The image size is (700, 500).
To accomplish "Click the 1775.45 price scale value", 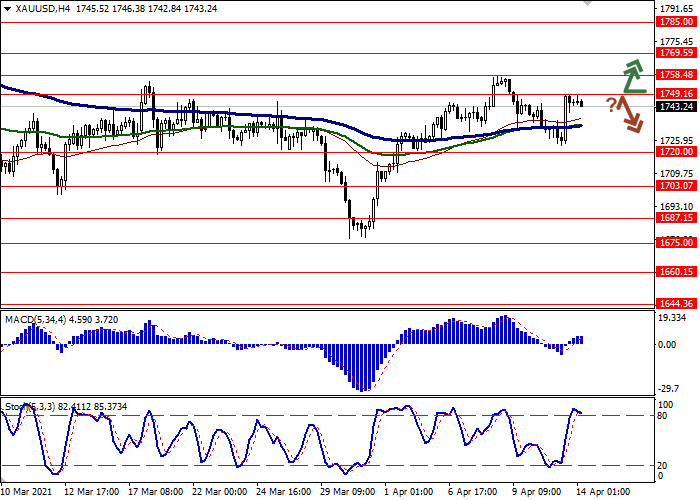I will point(676,42).
